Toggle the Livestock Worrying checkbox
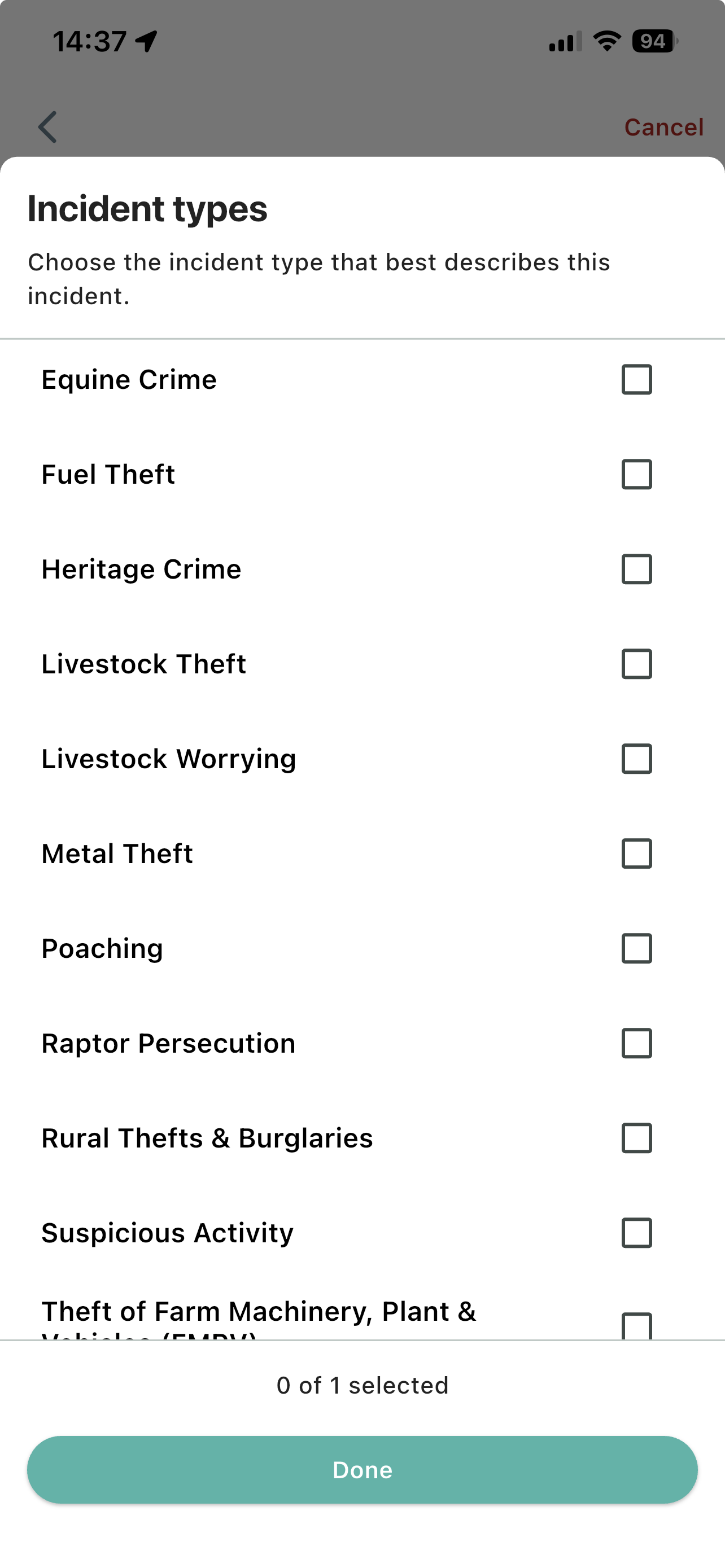Screen dimensions: 725x1568 (636, 759)
